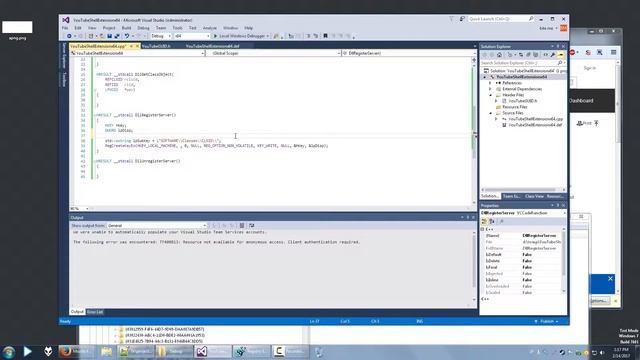The image size is (640, 360).
Task: Click Categorized icon in Properties panel
Action: coord(484,221)
